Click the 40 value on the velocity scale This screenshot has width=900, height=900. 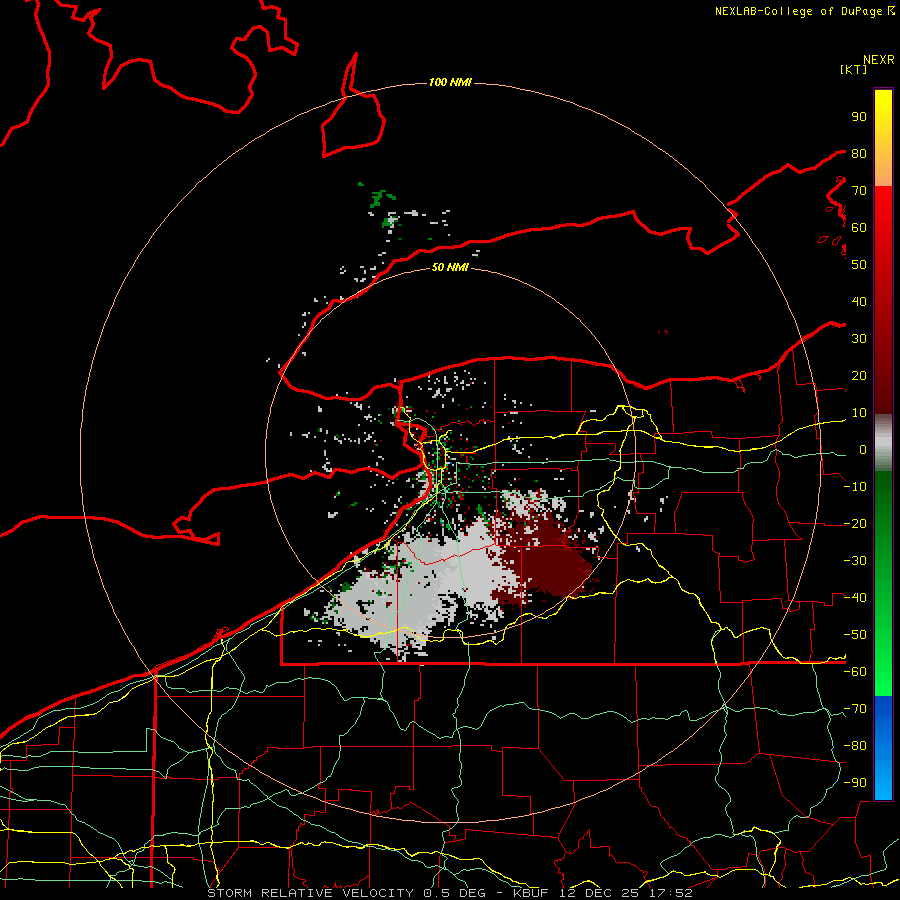tap(859, 301)
